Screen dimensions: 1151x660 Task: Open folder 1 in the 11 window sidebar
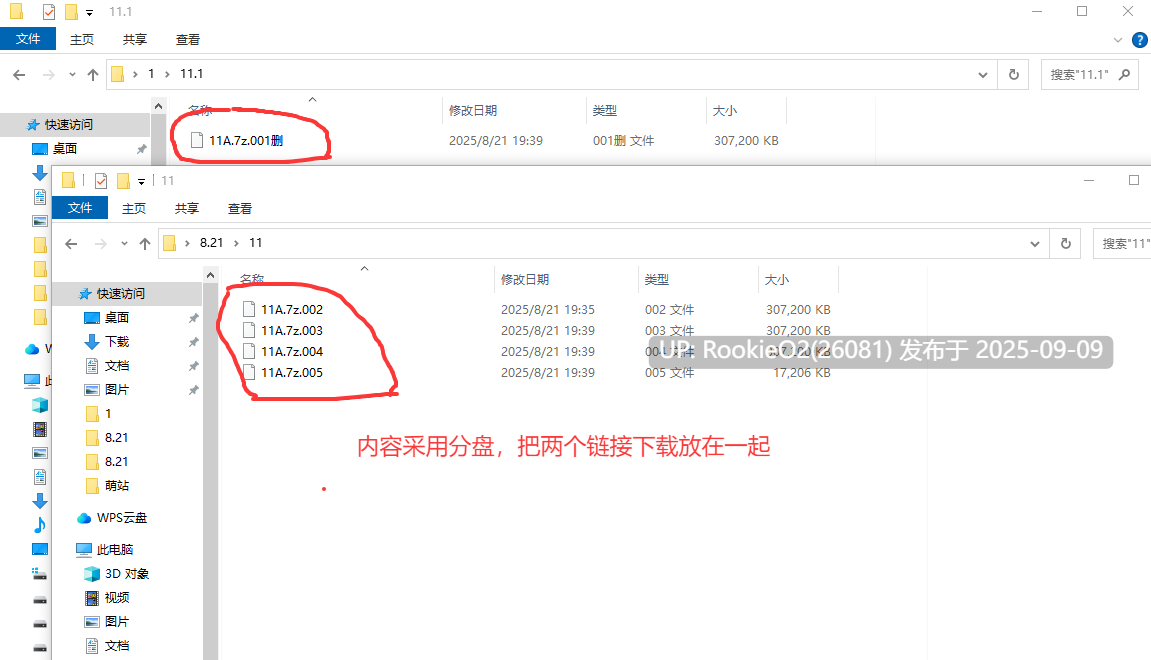click(x=108, y=413)
